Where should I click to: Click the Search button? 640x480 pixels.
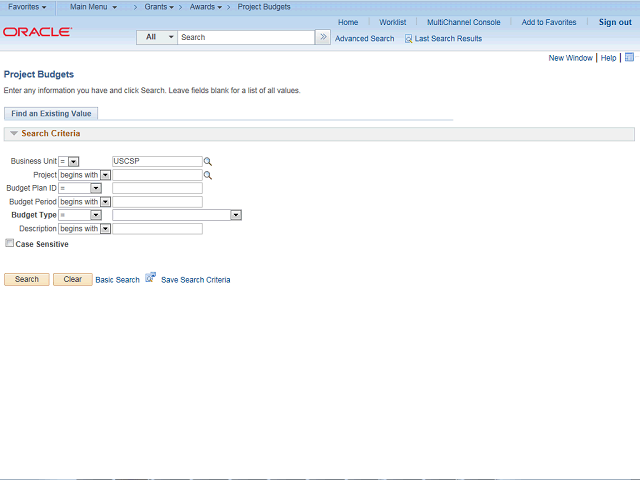click(27, 279)
